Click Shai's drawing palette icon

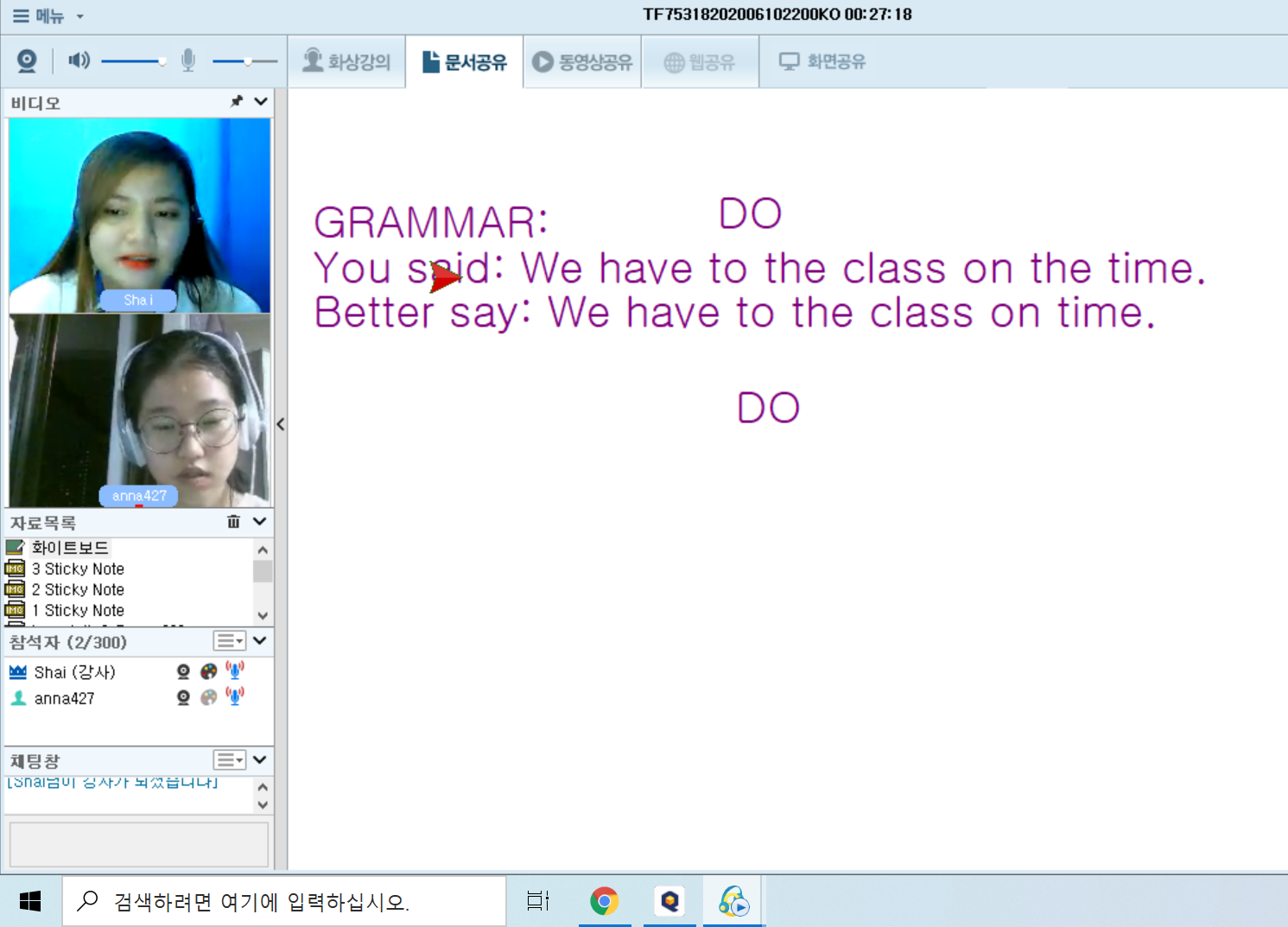click(208, 672)
